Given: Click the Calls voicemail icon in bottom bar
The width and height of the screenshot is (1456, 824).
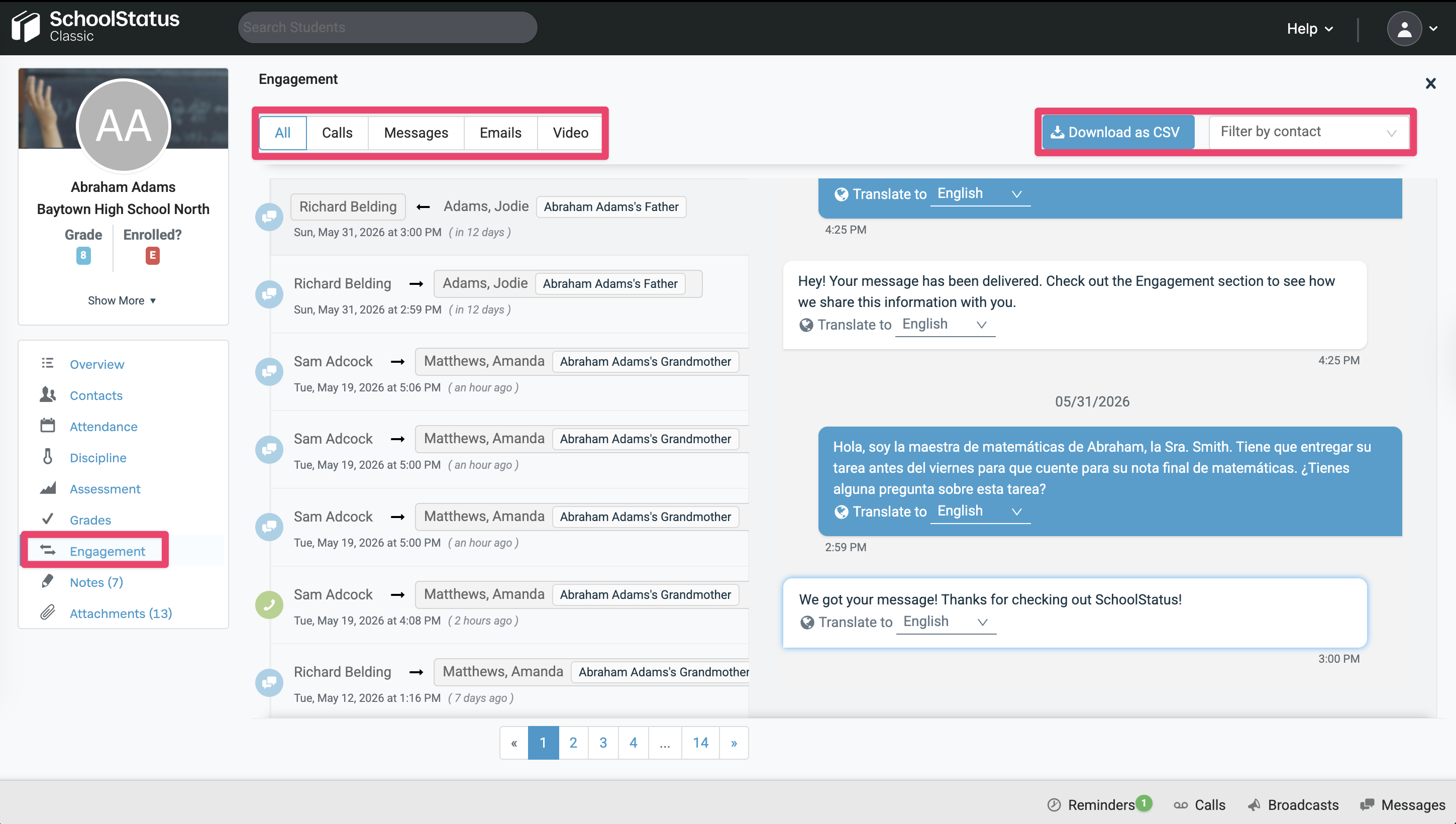Looking at the screenshot, I should click(x=1180, y=805).
